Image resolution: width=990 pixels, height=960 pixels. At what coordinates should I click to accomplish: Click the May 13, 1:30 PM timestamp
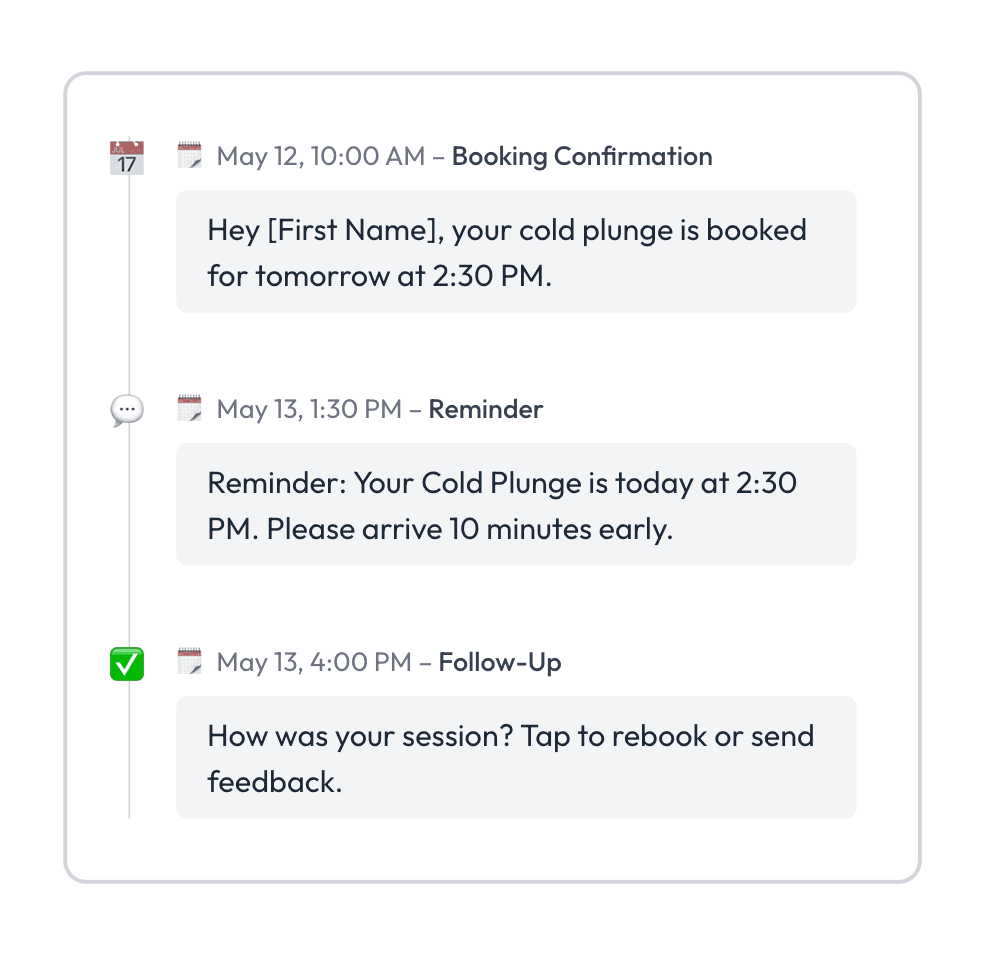click(x=309, y=410)
